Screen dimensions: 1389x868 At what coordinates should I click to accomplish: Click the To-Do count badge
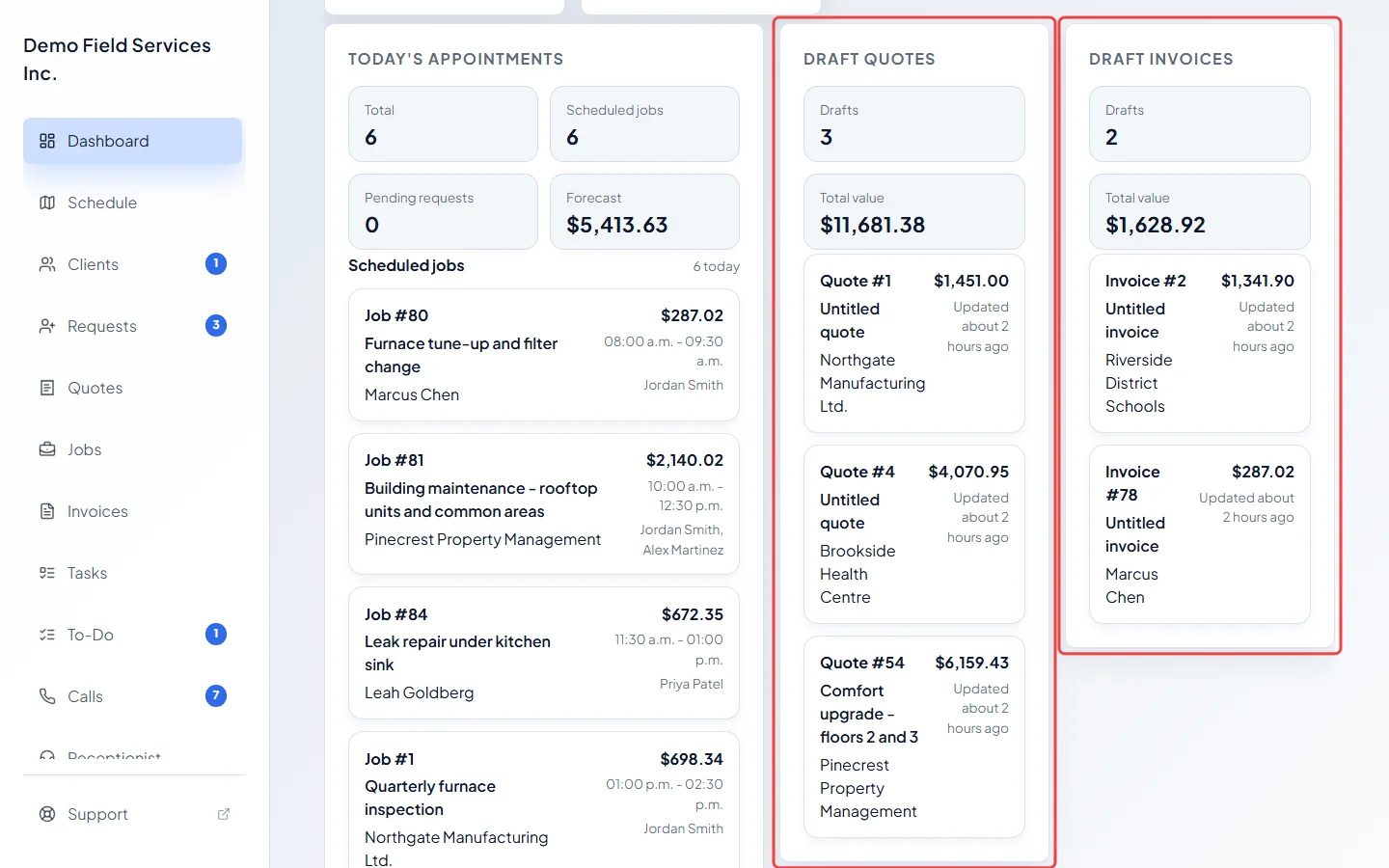tap(216, 634)
